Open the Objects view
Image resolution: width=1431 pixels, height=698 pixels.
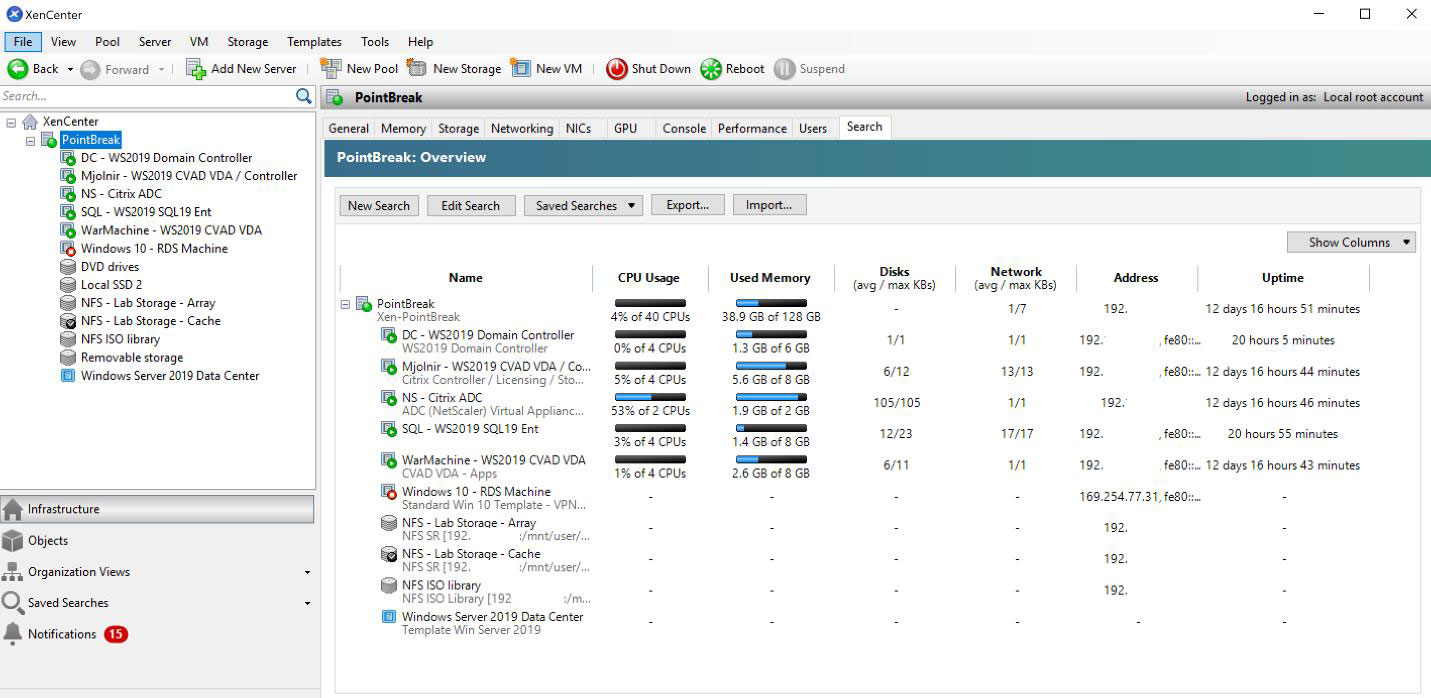[157, 541]
